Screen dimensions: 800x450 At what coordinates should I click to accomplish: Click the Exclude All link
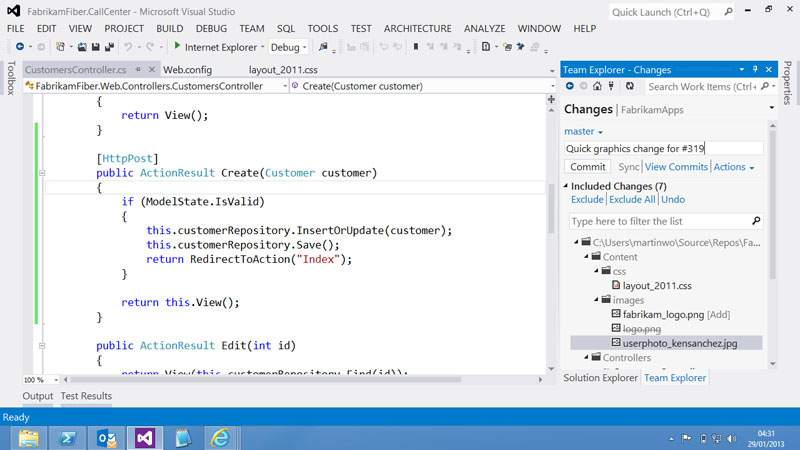pos(632,199)
